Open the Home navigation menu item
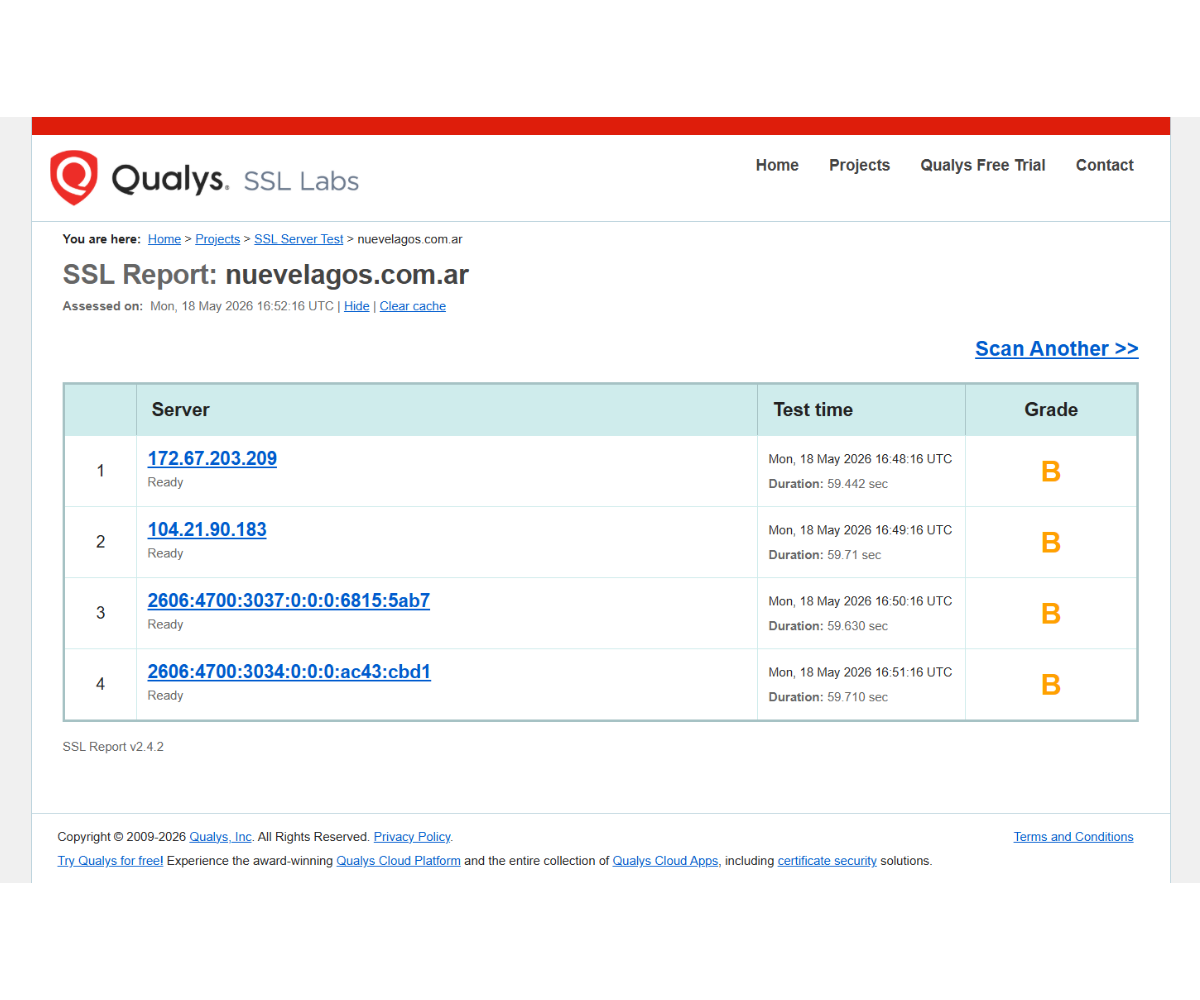Screen dimensions: 1200x1000 (777, 165)
